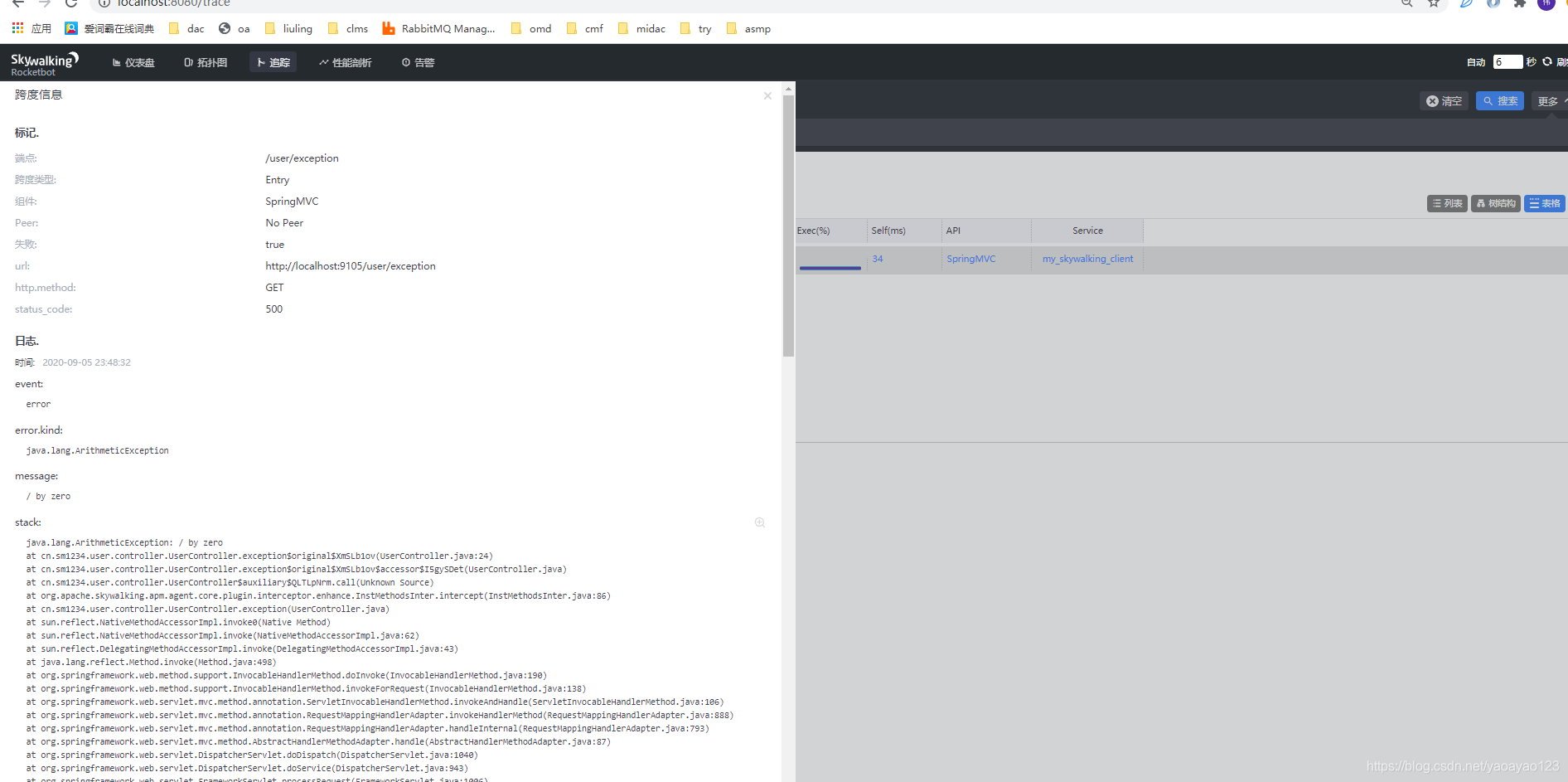1568x782 pixels.
Task: Click the Service column header
Action: (x=1087, y=231)
